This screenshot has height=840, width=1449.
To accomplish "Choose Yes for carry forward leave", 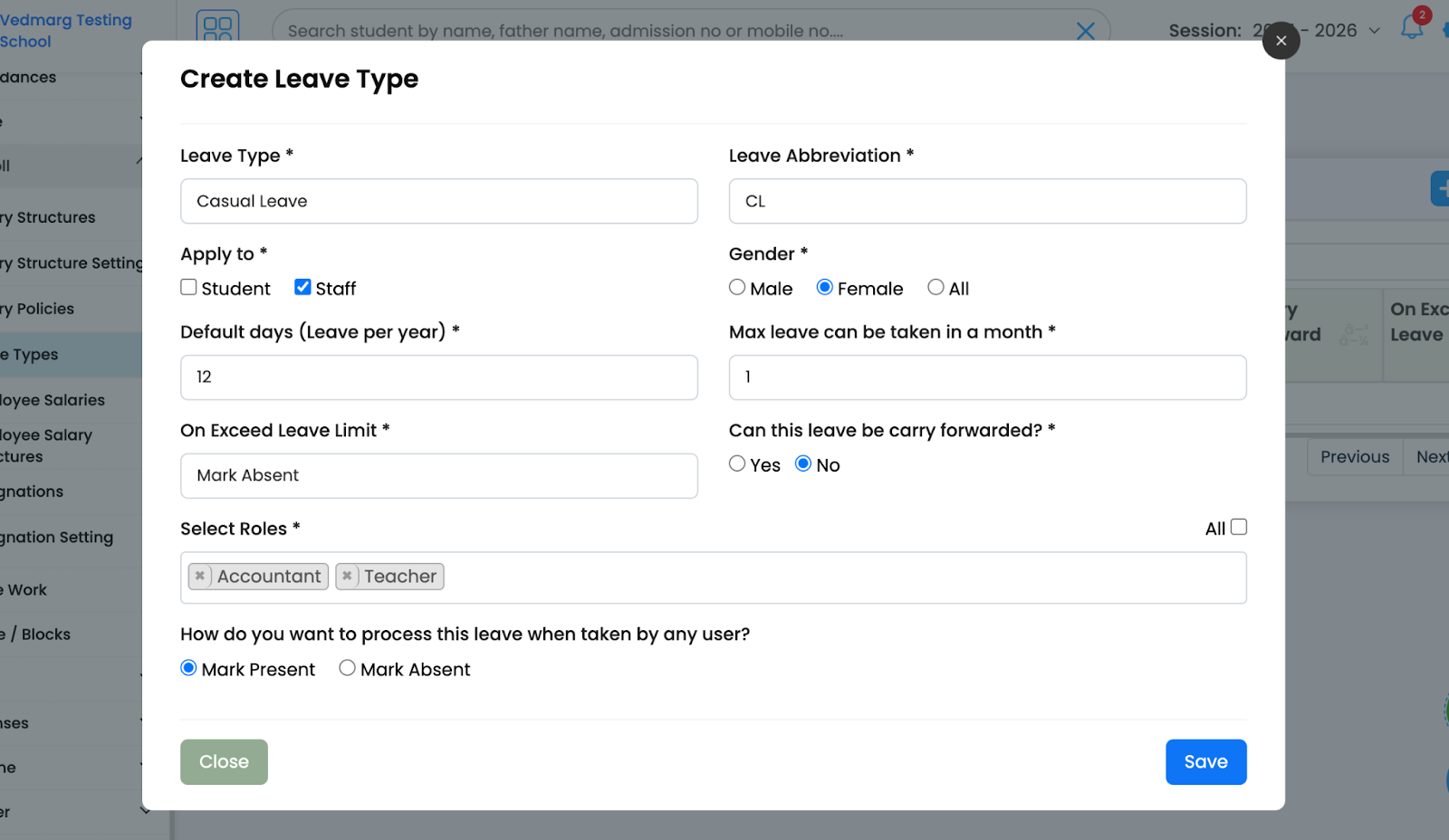I will coord(737,463).
